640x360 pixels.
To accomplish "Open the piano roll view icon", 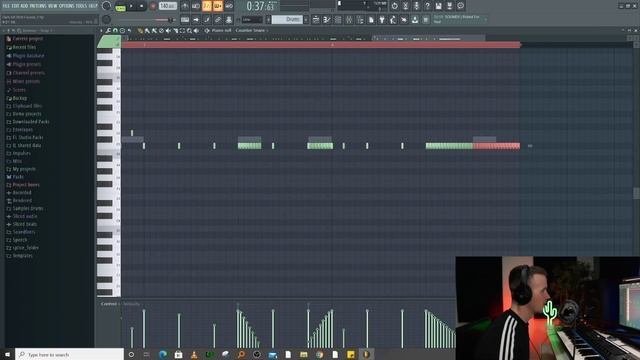I will tap(327, 20).
